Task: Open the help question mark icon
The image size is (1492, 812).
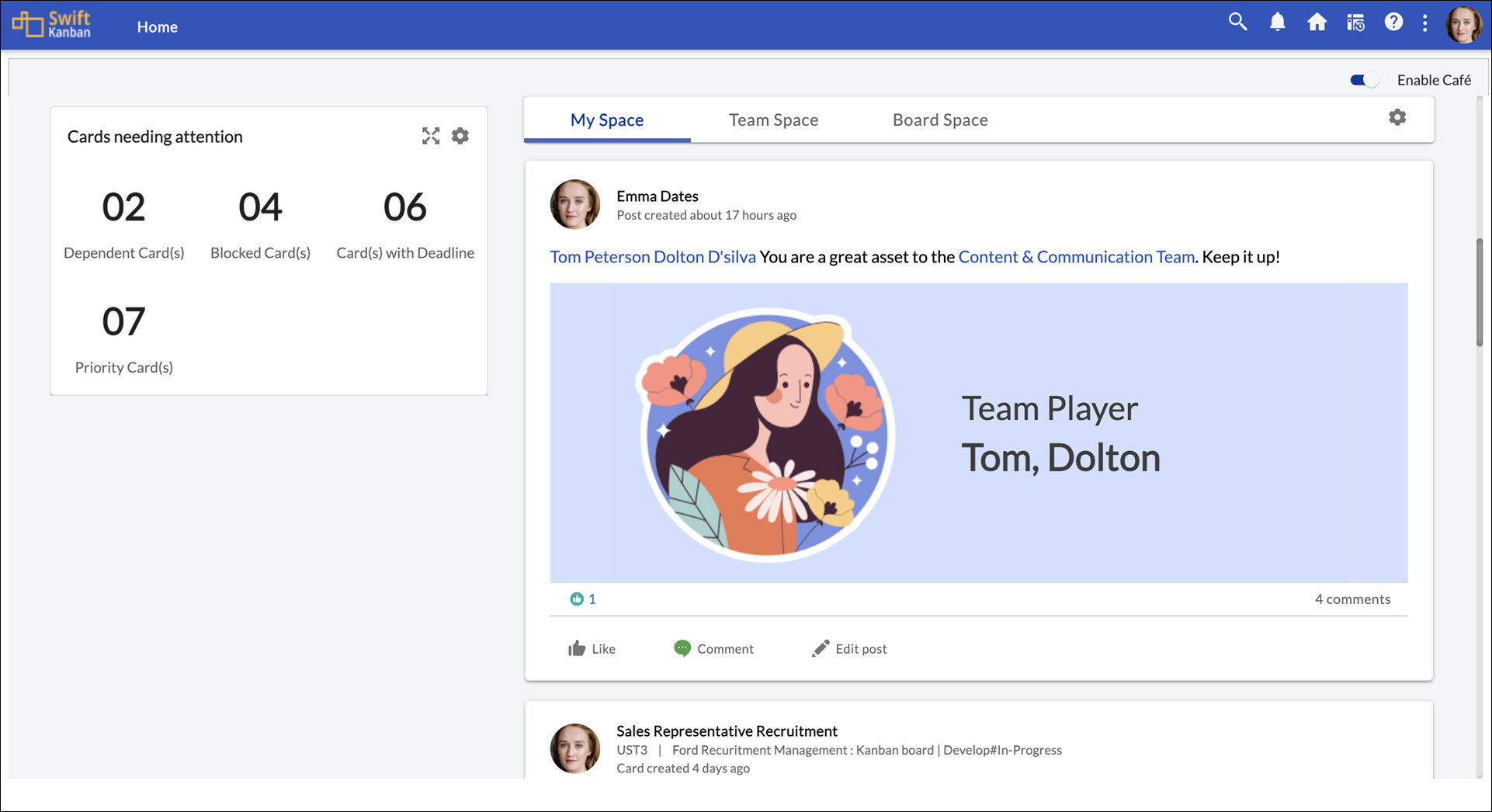Action: 1393,23
